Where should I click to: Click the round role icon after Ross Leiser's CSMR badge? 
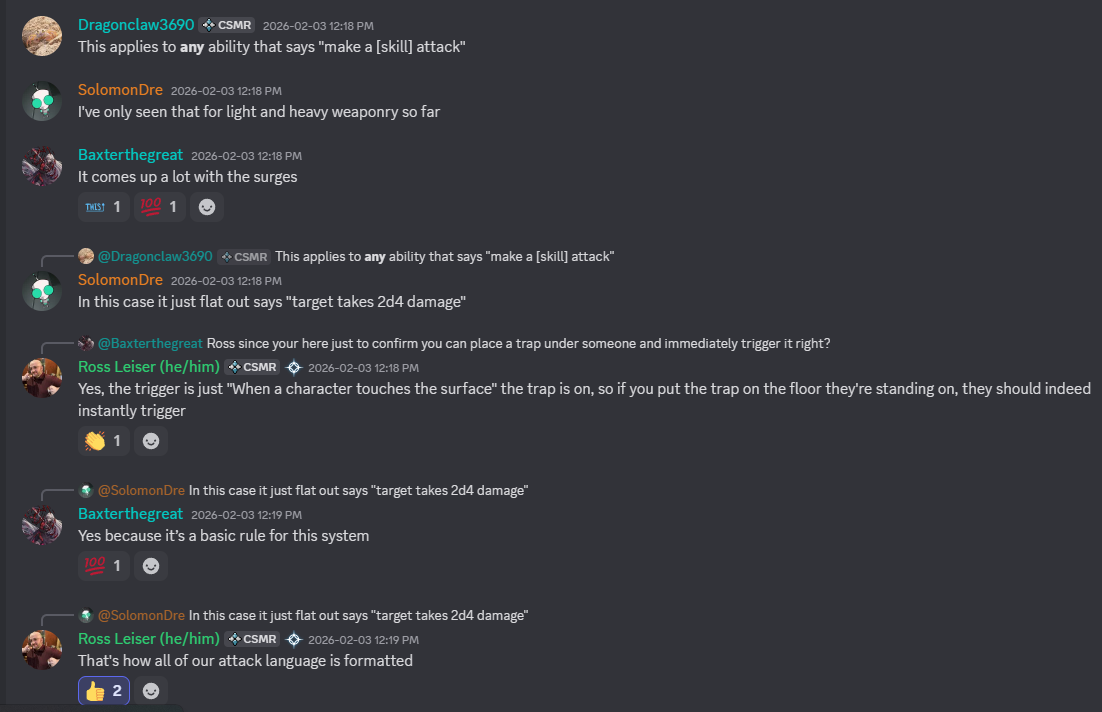[x=294, y=367]
